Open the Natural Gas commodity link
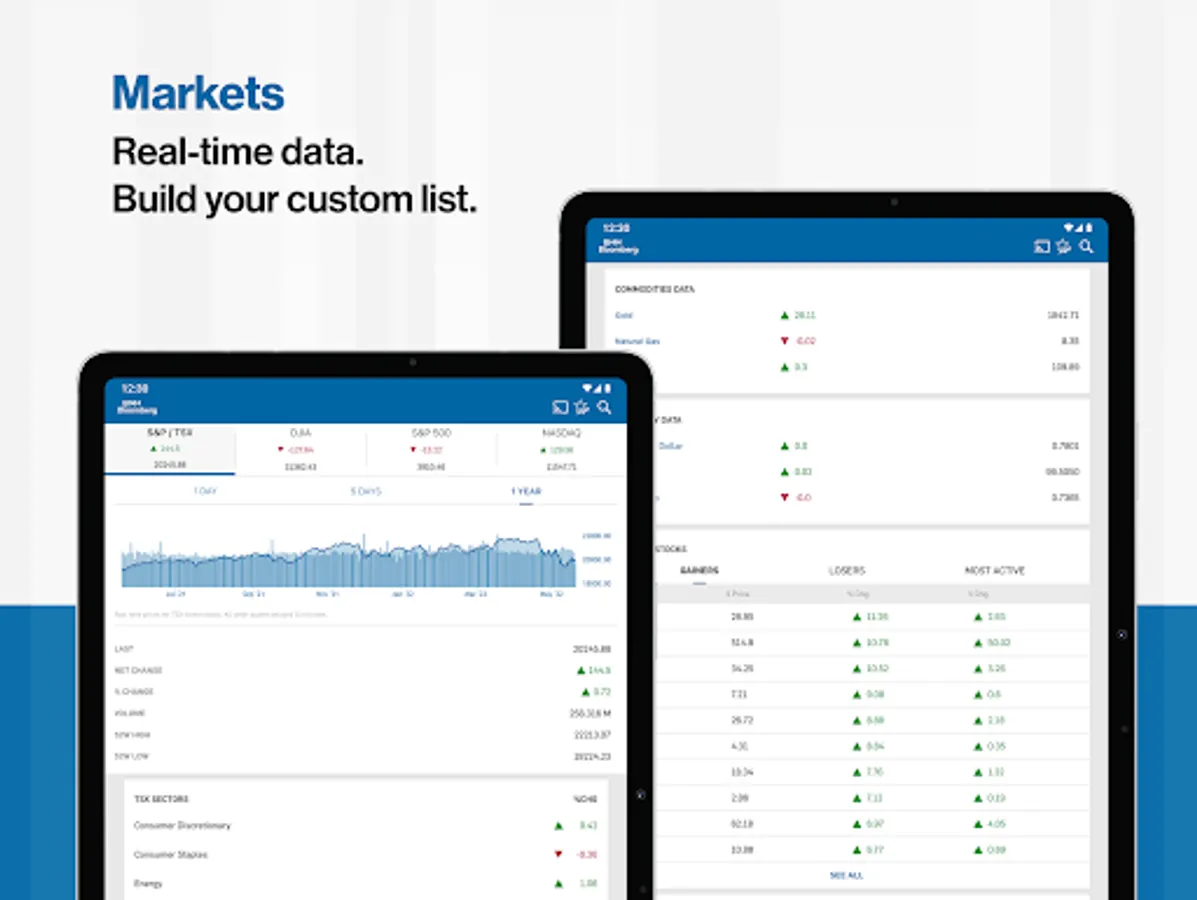The width and height of the screenshot is (1197, 900). (637, 341)
